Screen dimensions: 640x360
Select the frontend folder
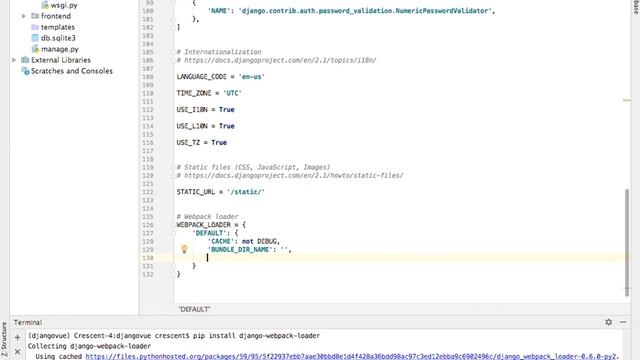[56, 16]
